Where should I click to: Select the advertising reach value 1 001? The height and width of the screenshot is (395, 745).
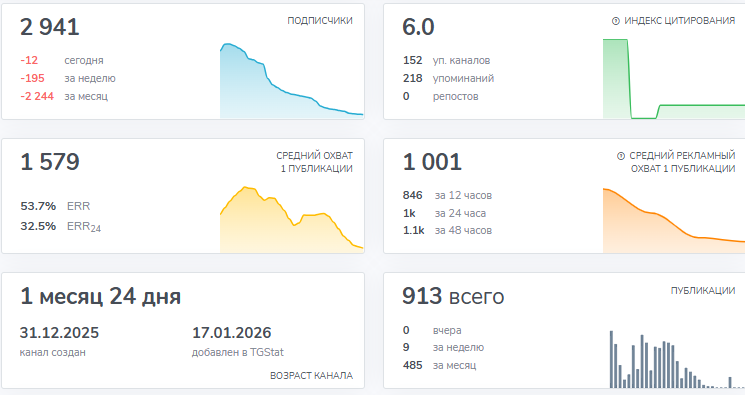click(x=432, y=162)
